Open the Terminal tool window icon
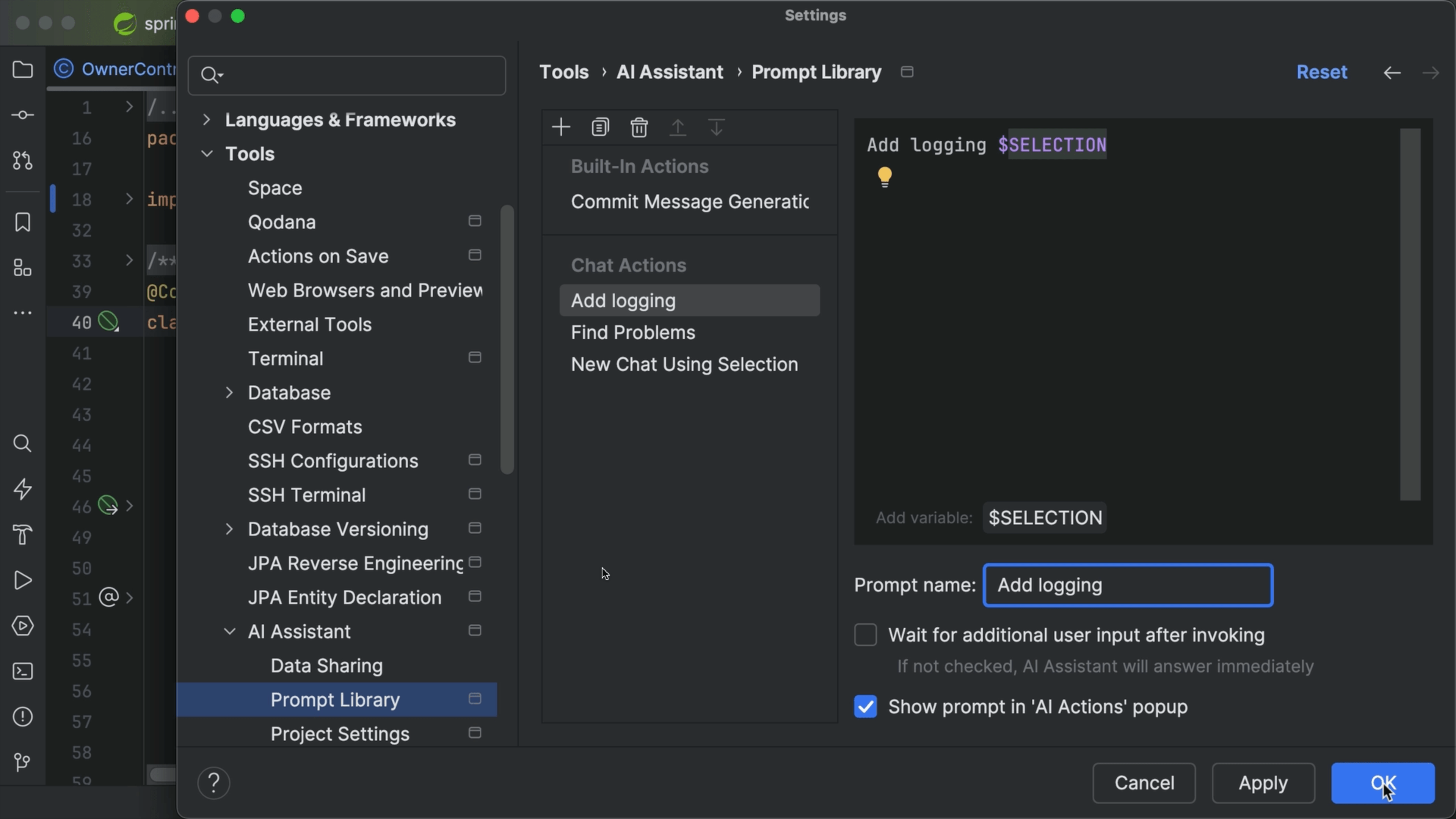This screenshot has height=819, width=1456. 23,672
